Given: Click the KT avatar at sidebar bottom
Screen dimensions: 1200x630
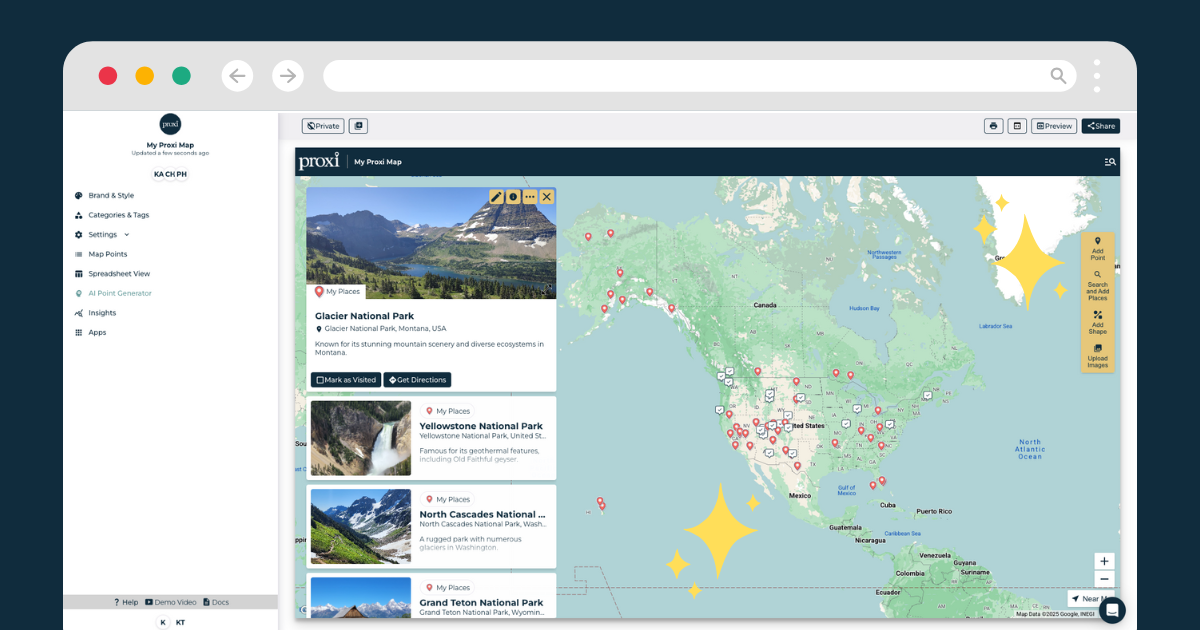Looking at the screenshot, I should click(x=181, y=622).
